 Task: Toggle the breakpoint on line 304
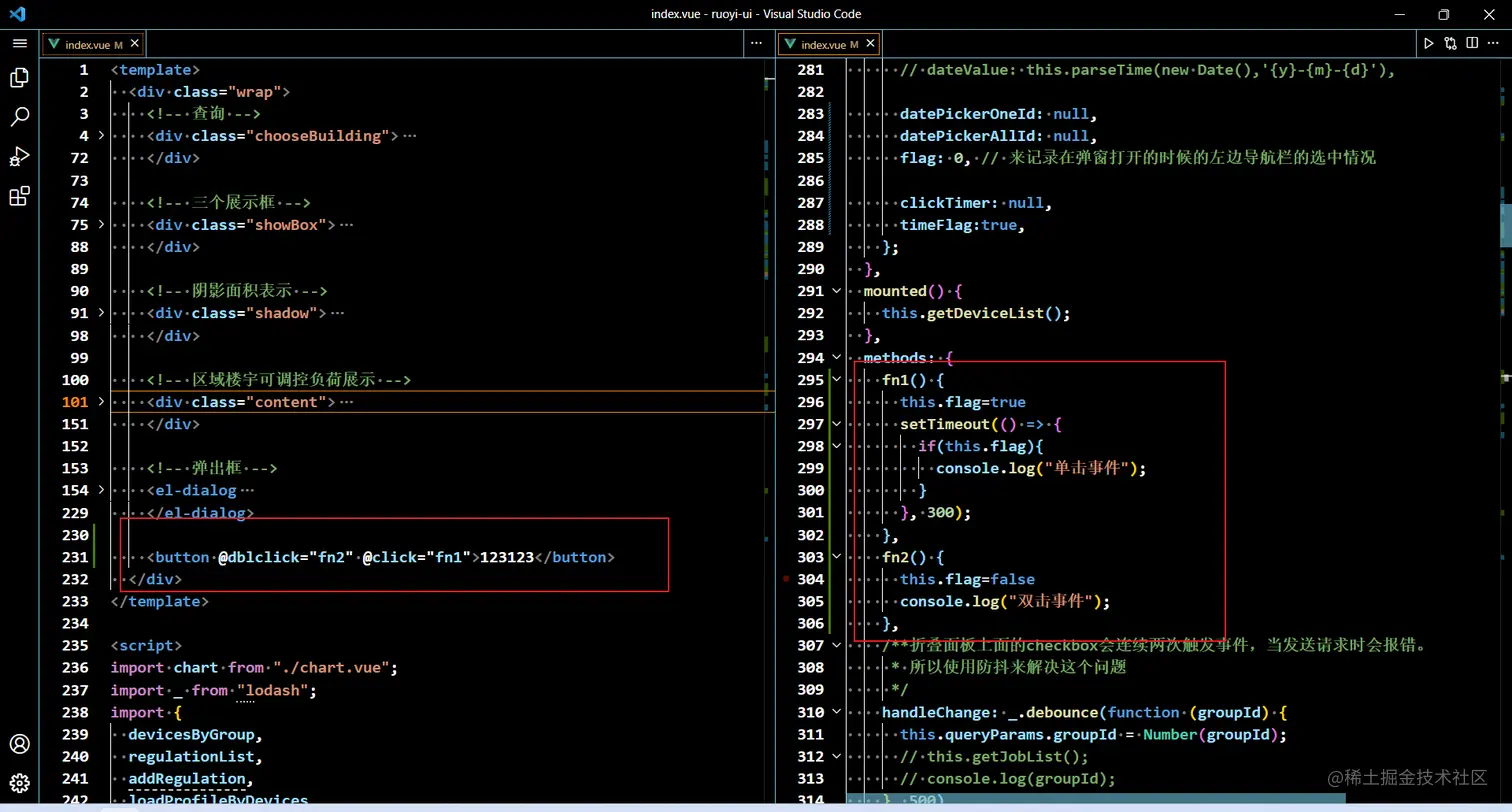pyautogui.click(x=787, y=579)
